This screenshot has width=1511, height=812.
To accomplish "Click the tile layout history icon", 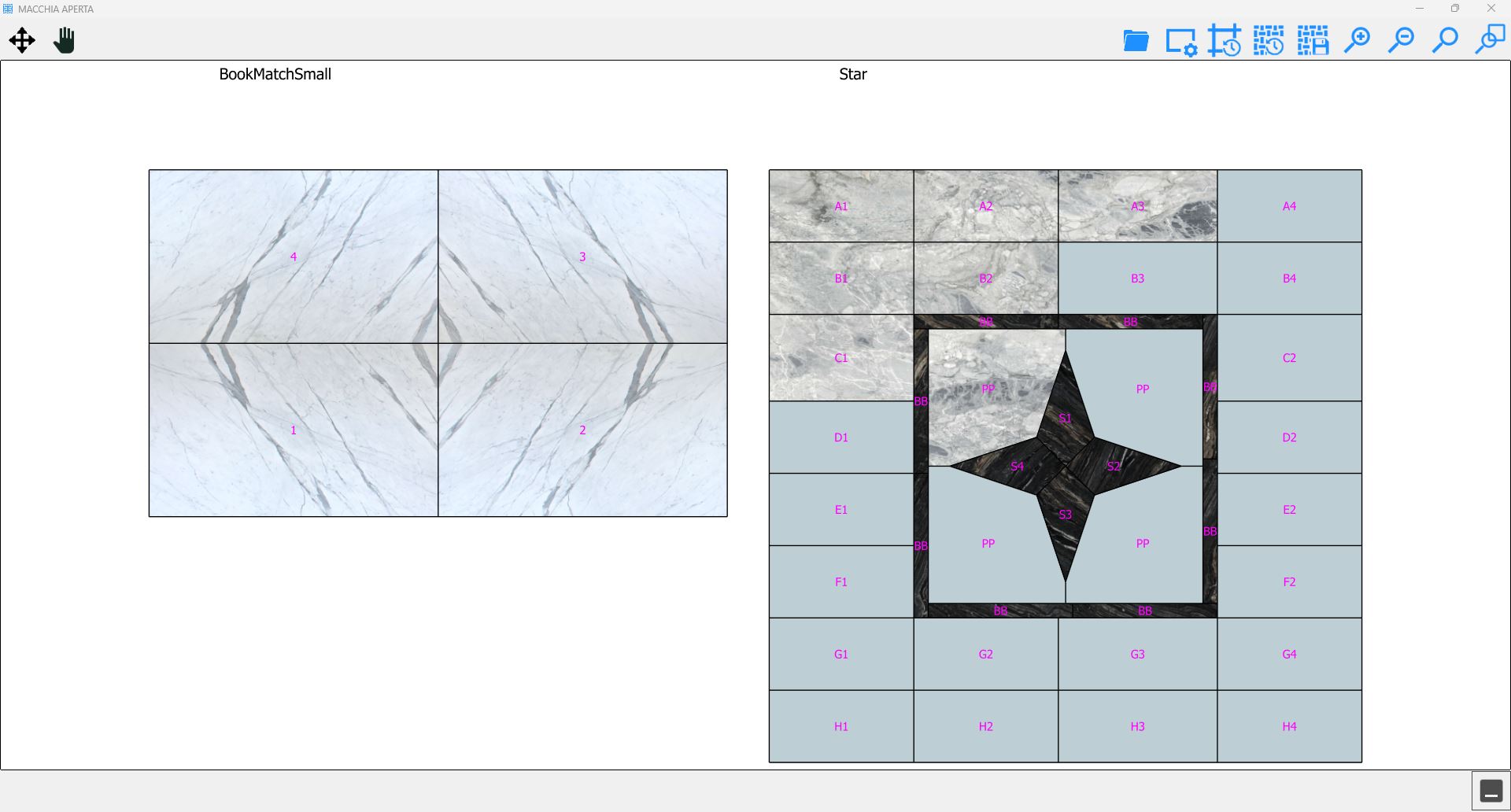I will 1269,40.
